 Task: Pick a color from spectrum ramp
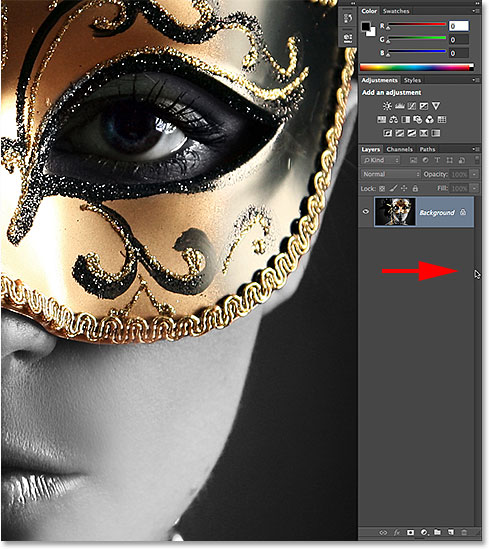[417, 67]
